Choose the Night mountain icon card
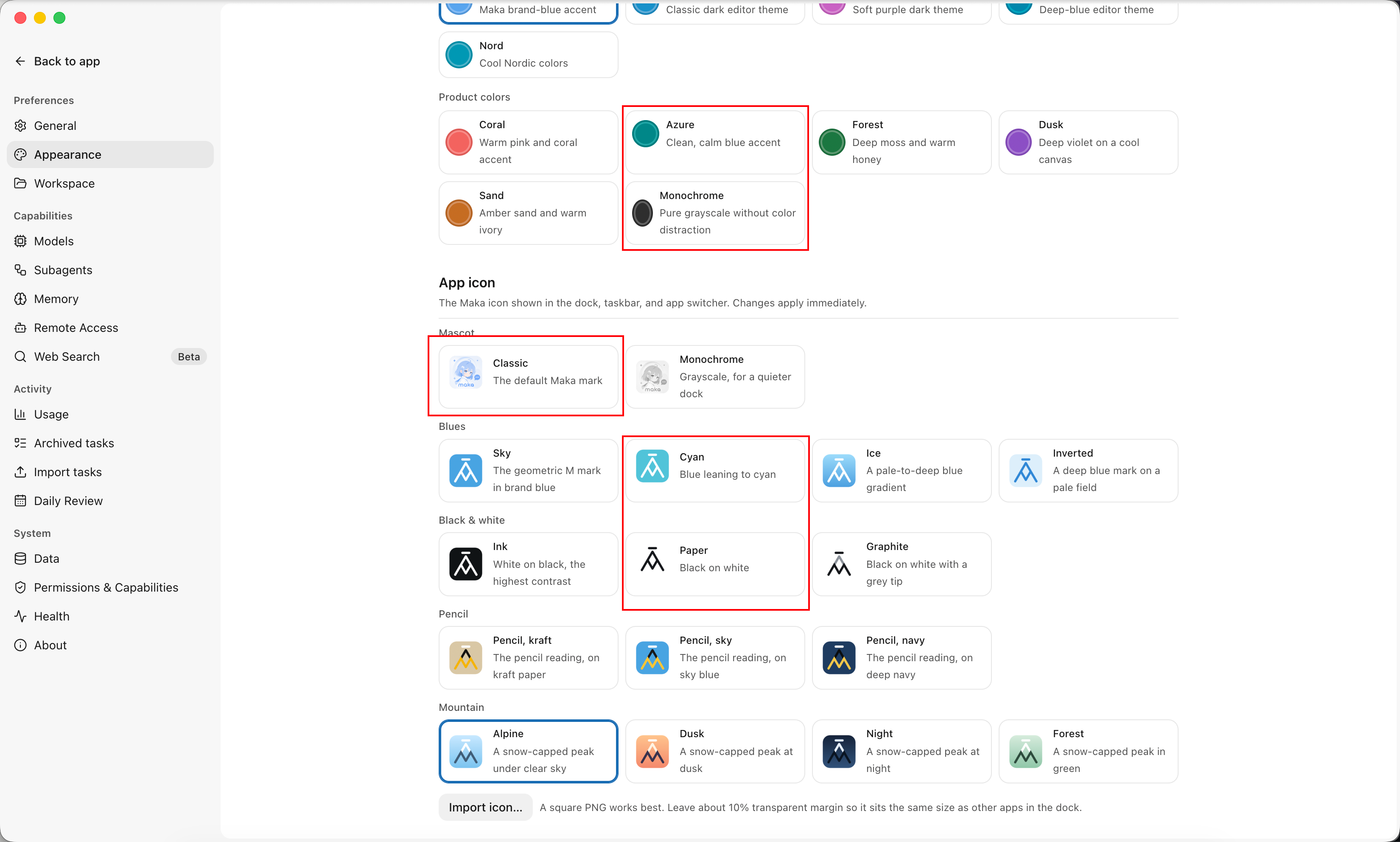 (902, 751)
